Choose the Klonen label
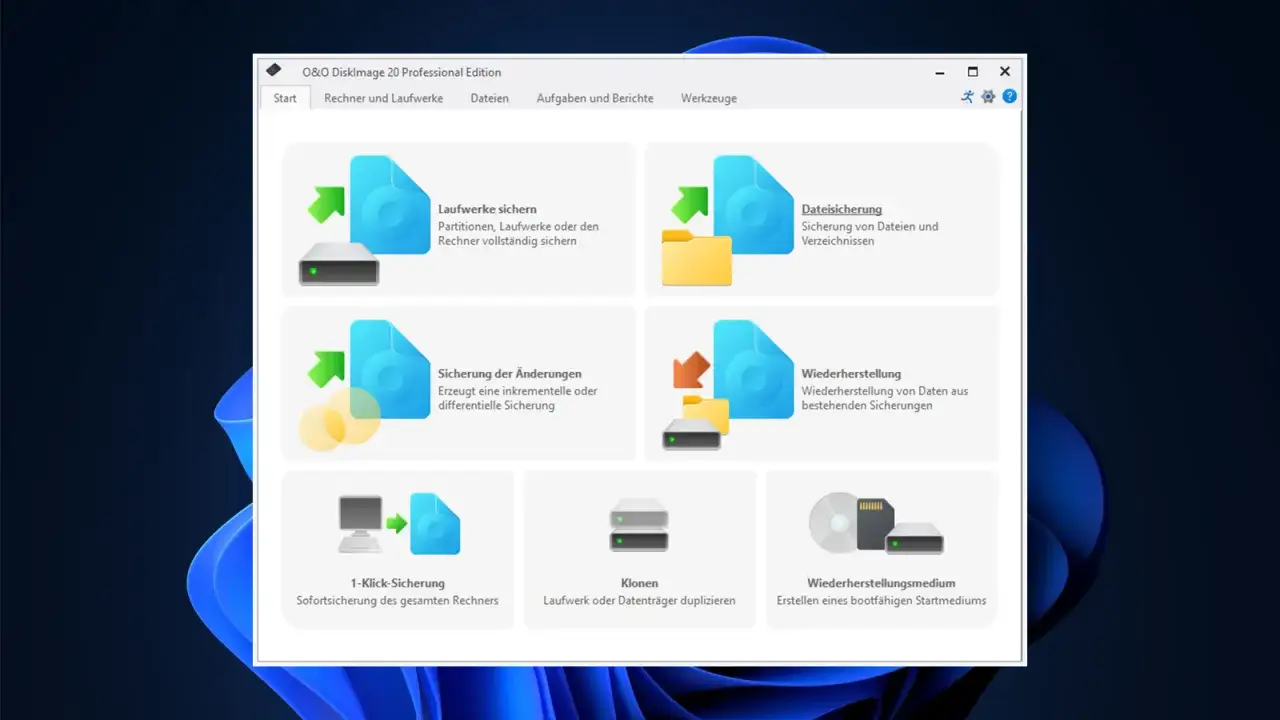The width and height of the screenshot is (1280, 720). (640, 583)
